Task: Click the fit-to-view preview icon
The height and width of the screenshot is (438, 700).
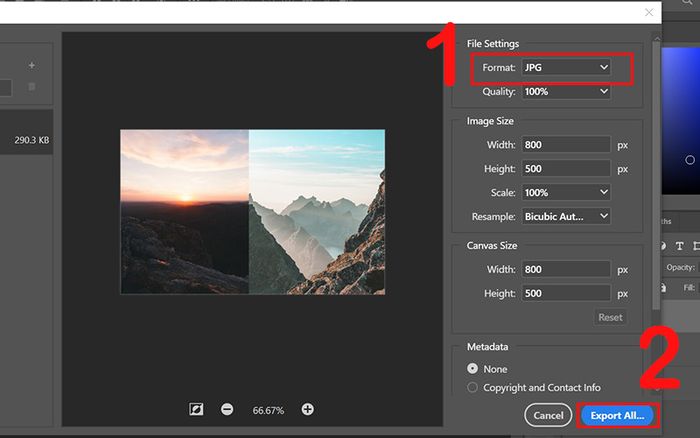Action: 196,409
